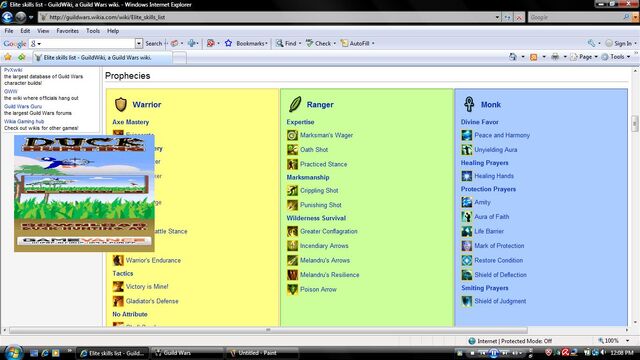Open the Melandru's Arrows skill link

[x=325, y=260]
